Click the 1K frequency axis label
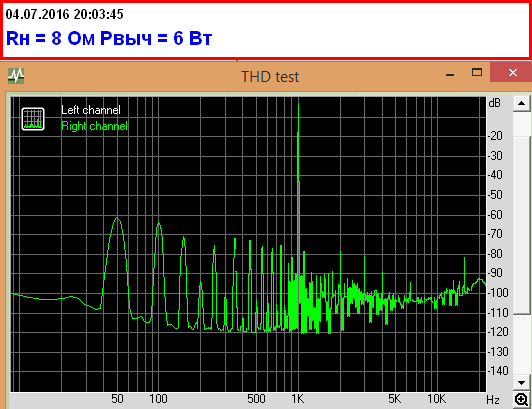Viewport: 532px width, 409px height. pos(298,399)
